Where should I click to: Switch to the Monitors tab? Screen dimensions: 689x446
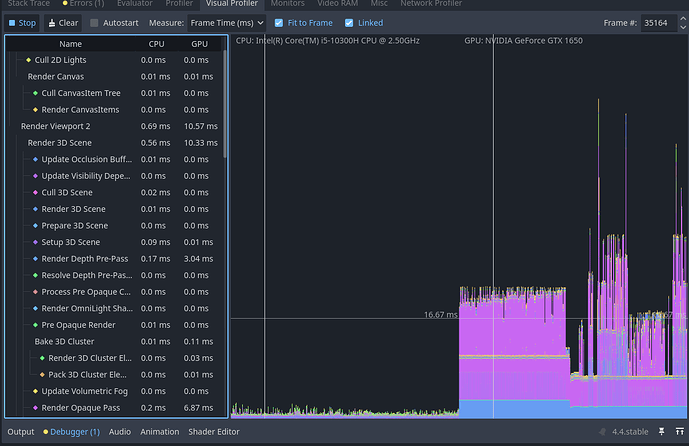287,4
